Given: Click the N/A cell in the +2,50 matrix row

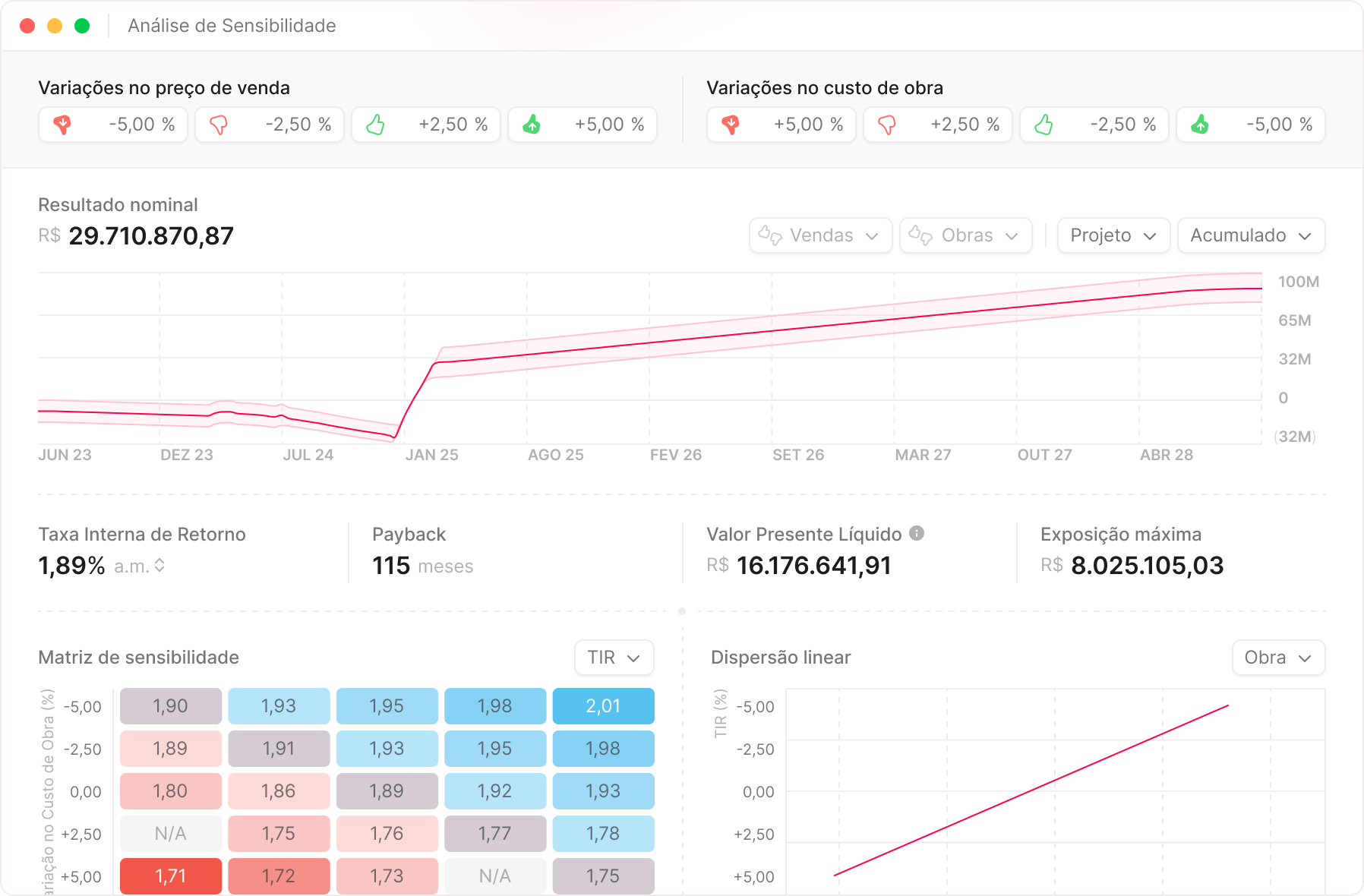Looking at the screenshot, I should [x=171, y=834].
